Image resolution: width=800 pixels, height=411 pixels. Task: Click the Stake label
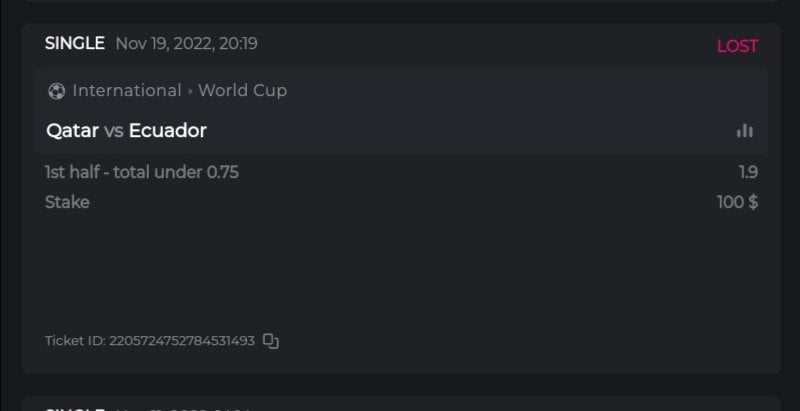coord(67,202)
